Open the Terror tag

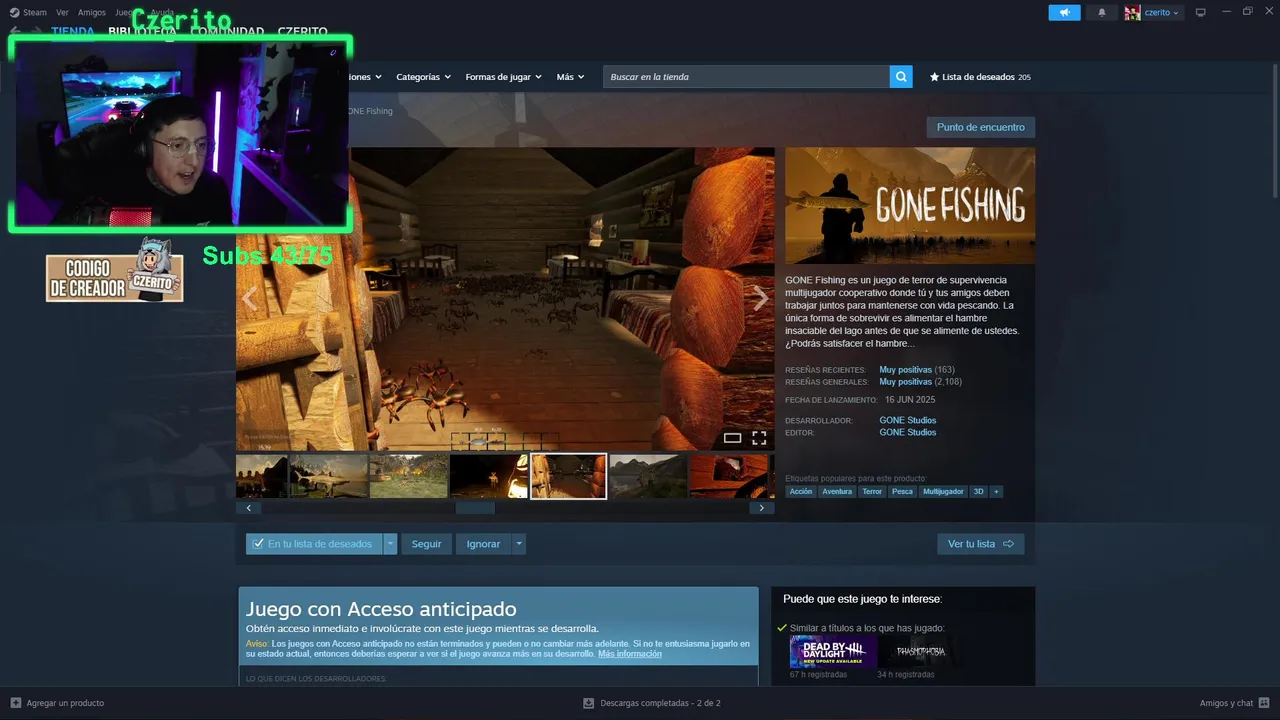pyautogui.click(x=872, y=492)
